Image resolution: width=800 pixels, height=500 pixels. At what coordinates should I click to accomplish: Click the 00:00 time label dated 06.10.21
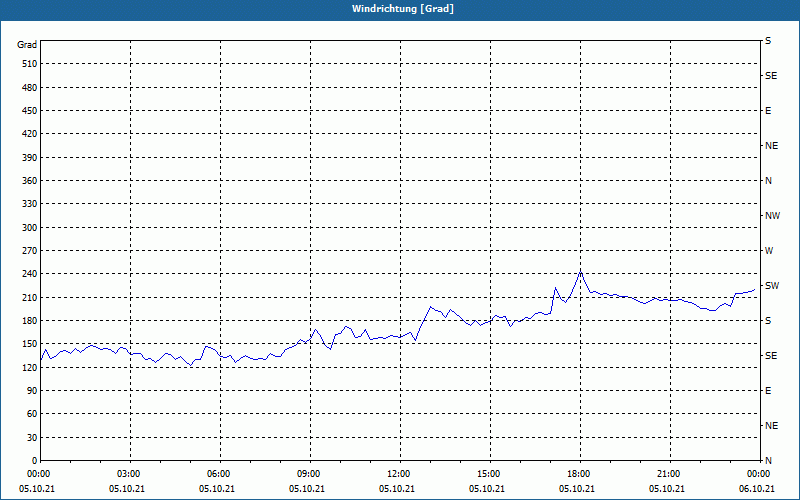[759, 473]
